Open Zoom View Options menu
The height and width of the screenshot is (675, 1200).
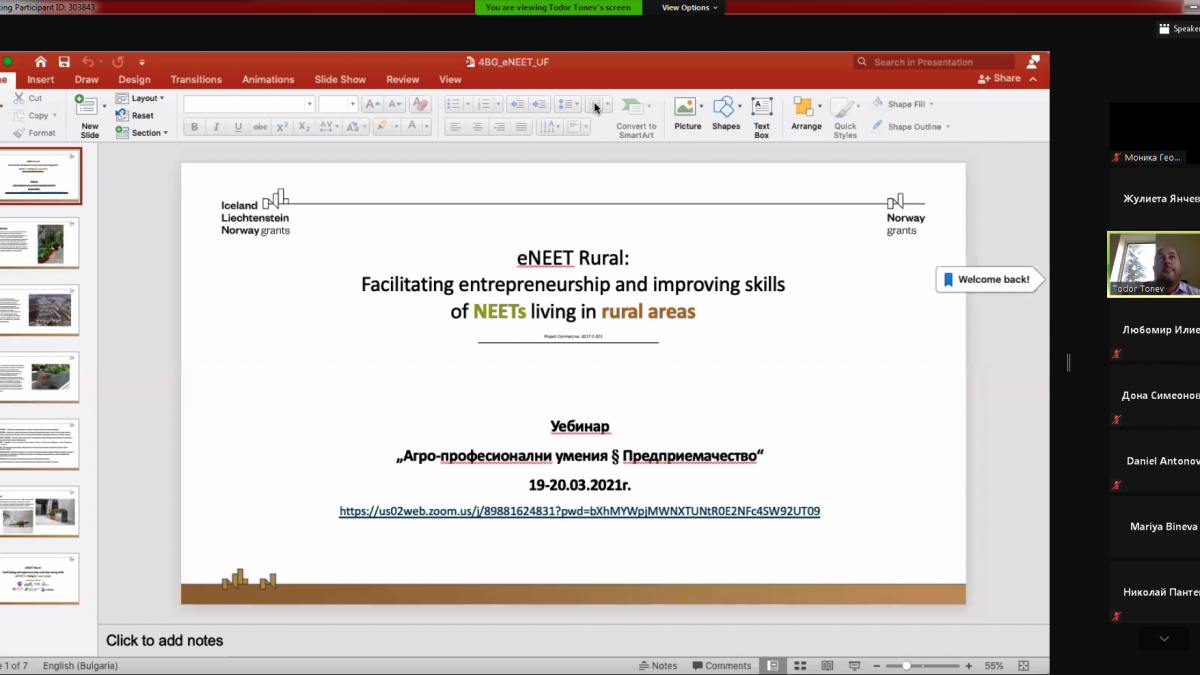tap(690, 7)
